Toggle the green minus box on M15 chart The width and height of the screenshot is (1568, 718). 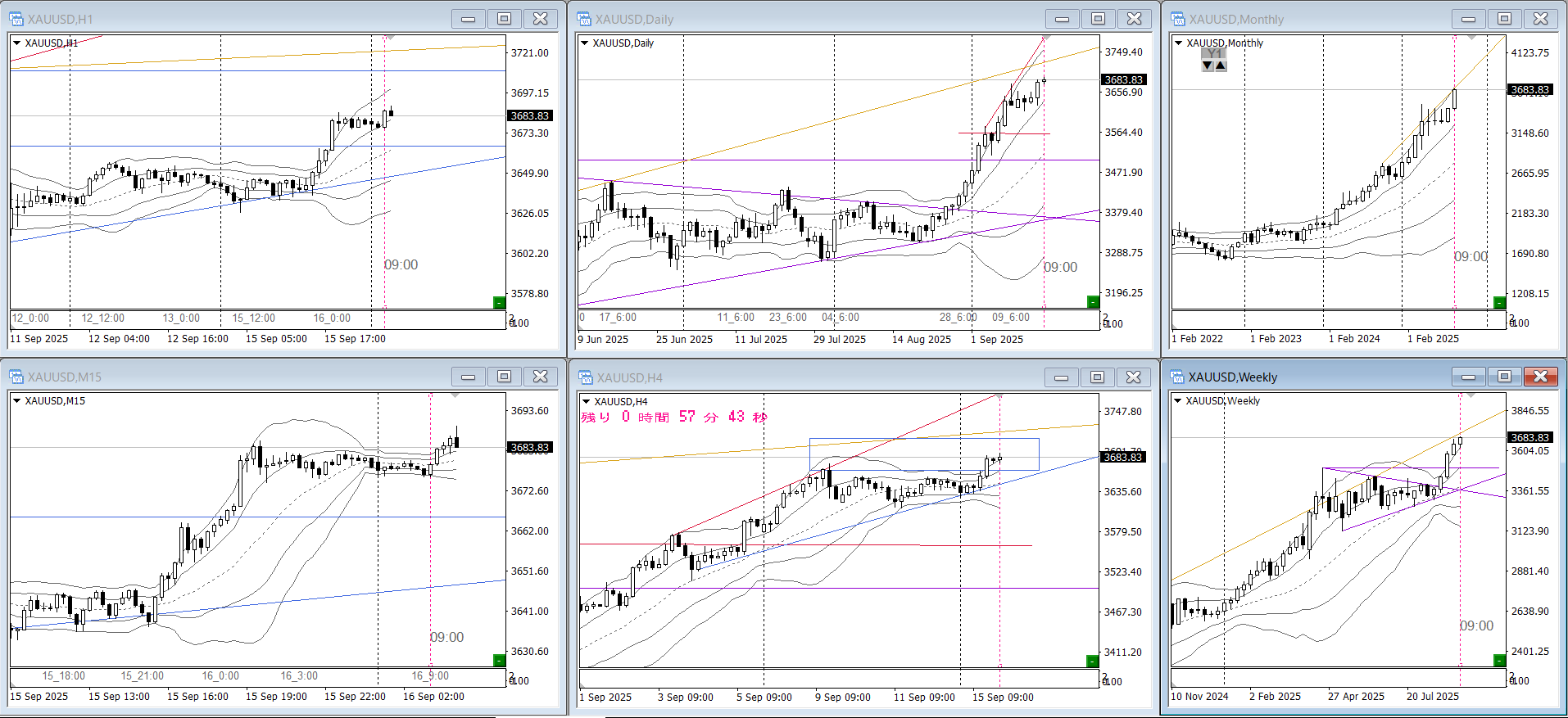coord(499,660)
